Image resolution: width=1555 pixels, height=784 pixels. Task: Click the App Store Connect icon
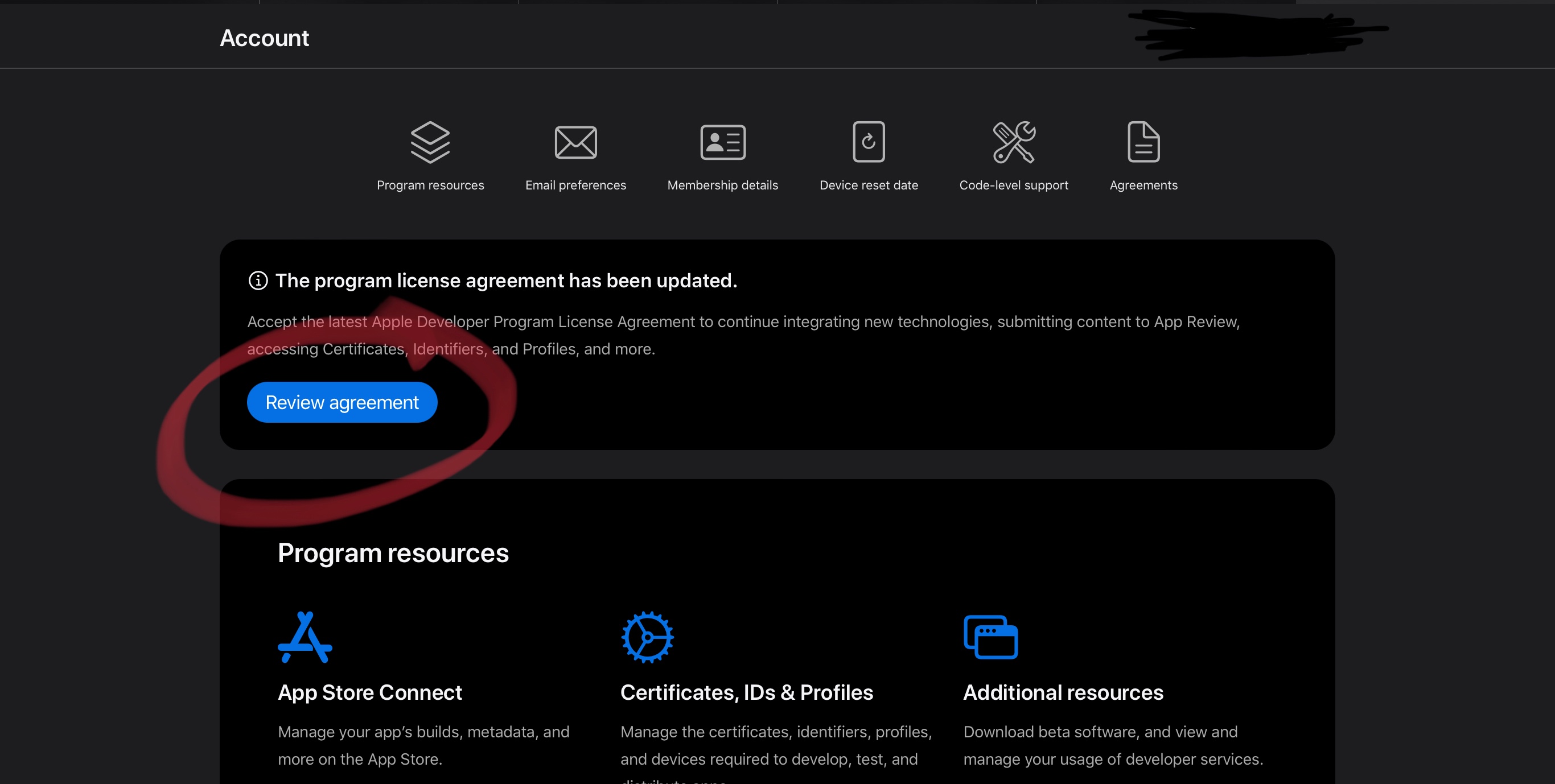(x=305, y=637)
